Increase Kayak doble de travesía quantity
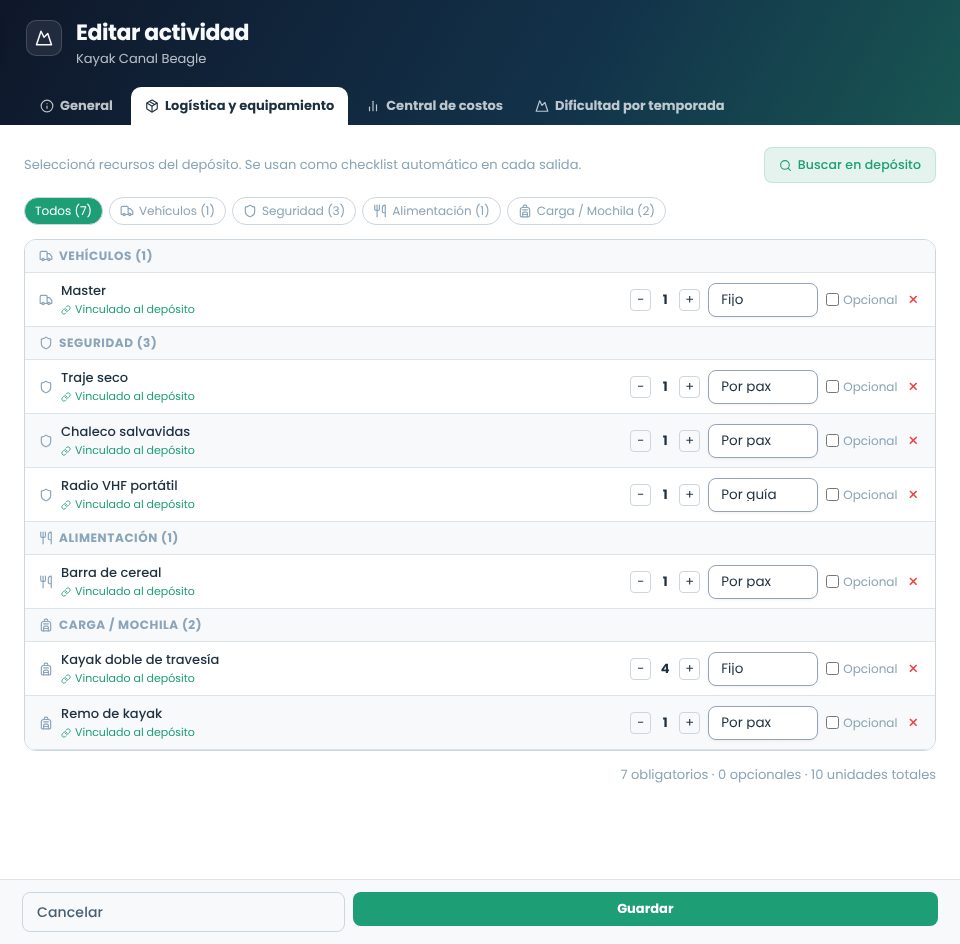This screenshot has height=944, width=960. 689,669
